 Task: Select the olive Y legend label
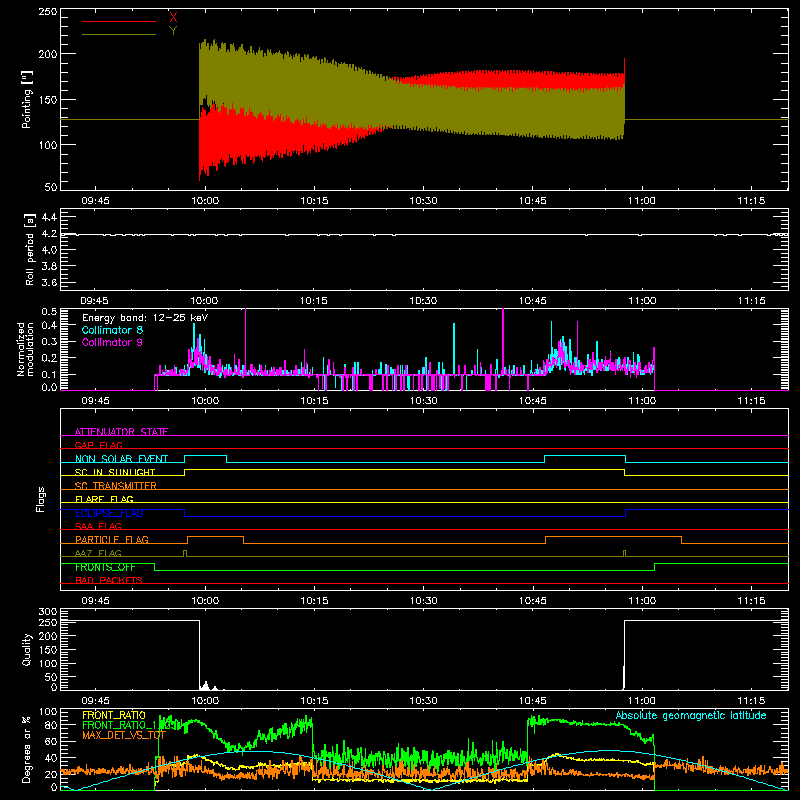point(173,31)
